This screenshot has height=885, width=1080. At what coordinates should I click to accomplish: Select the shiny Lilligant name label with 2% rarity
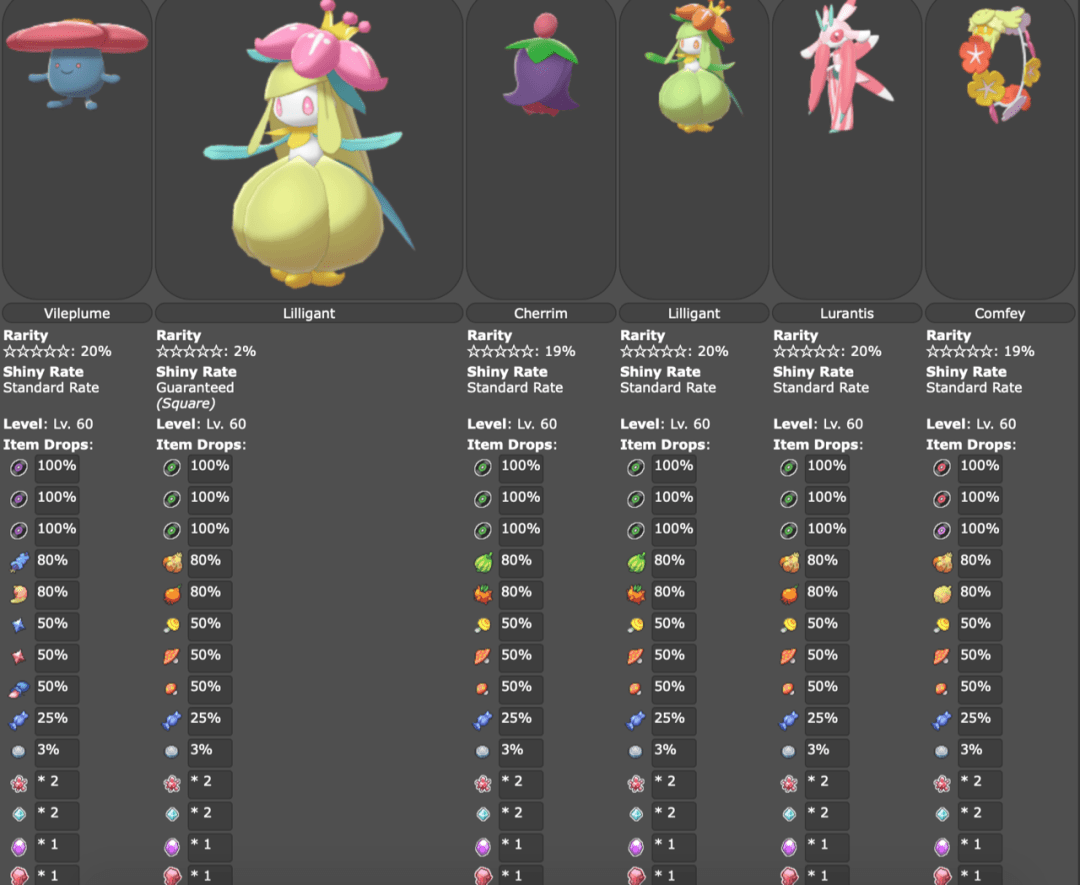click(x=309, y=313)
